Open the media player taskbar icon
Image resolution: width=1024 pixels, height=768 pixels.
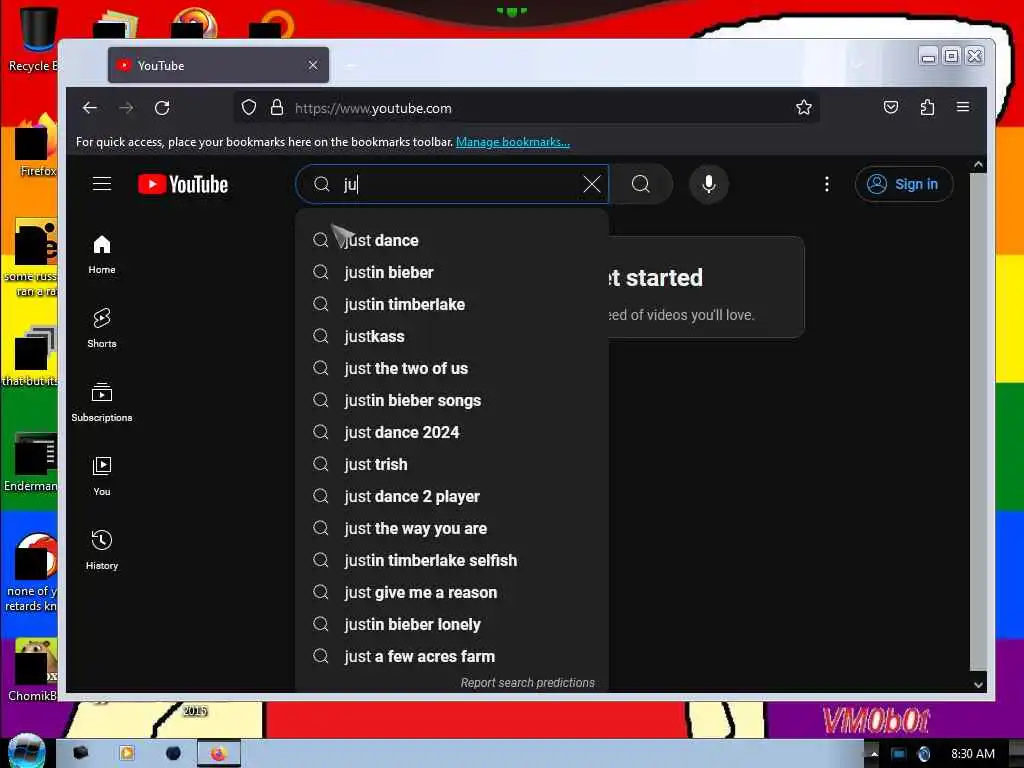click(x=127, y=754)
